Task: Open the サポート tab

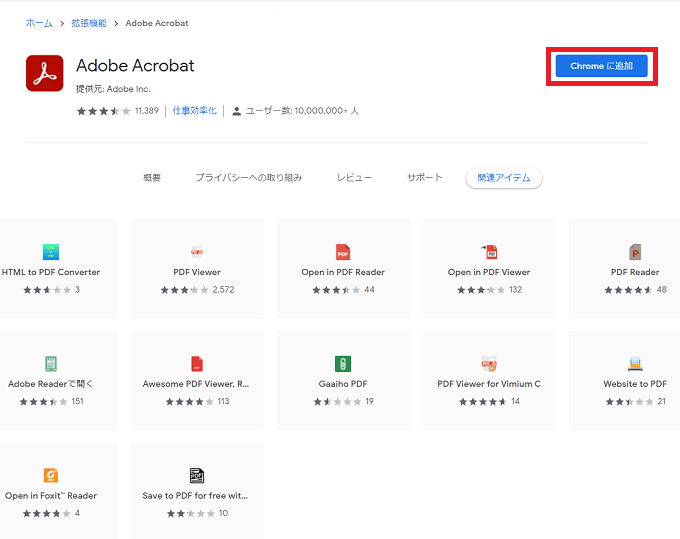Action: click(x=425, y=178)
